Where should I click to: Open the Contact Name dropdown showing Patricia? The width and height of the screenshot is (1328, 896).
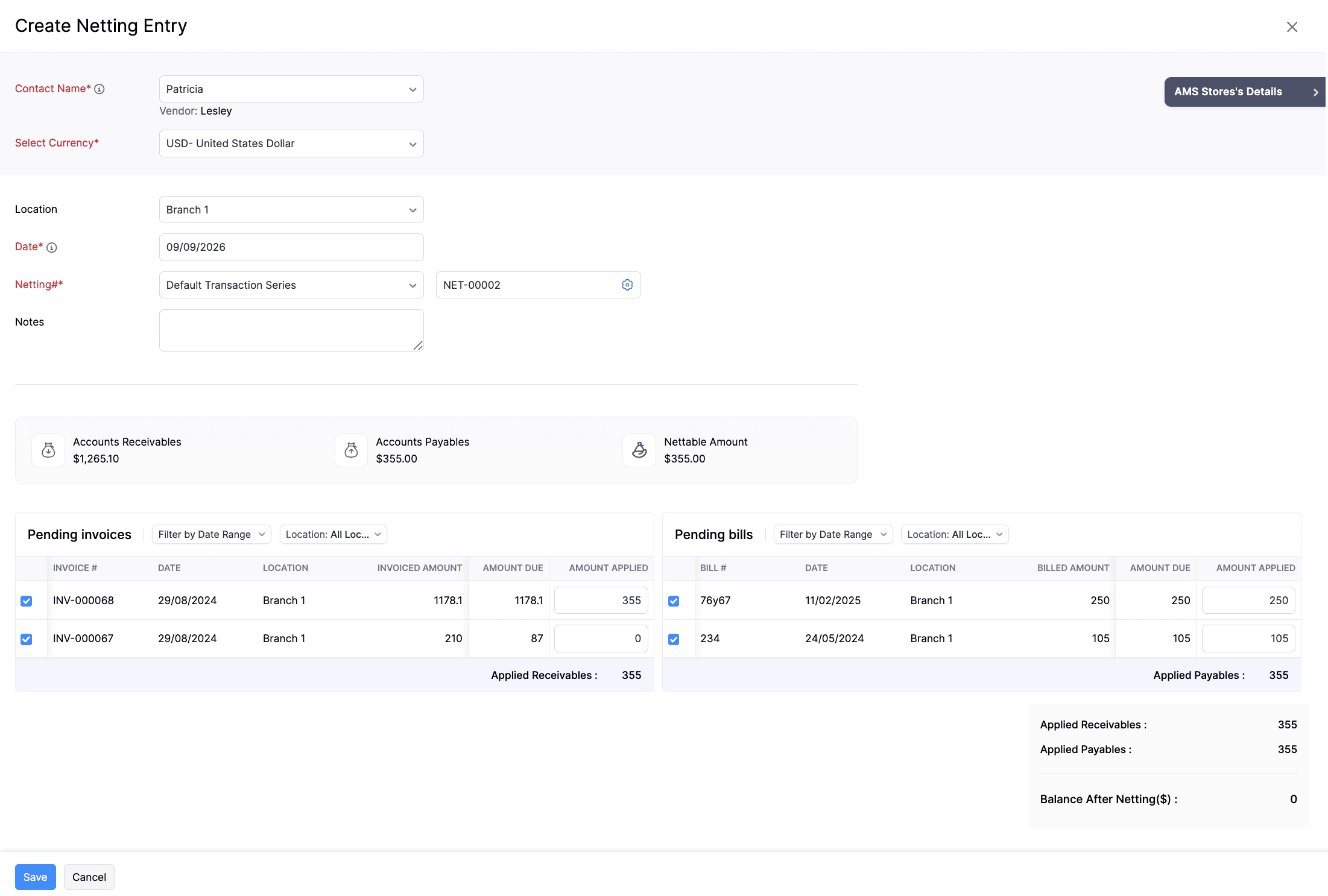(291, 89)
